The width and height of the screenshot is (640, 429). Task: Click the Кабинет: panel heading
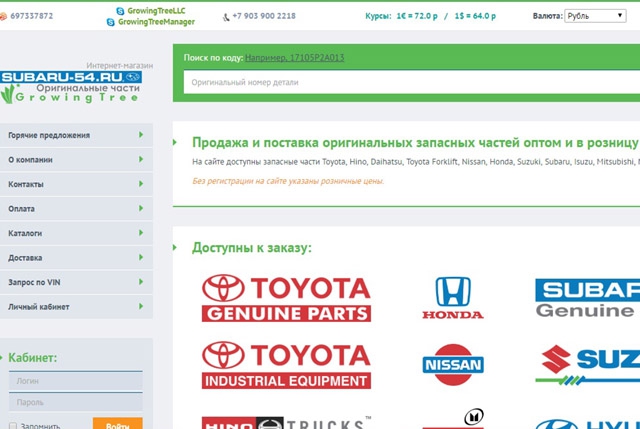tap(33, 358)
